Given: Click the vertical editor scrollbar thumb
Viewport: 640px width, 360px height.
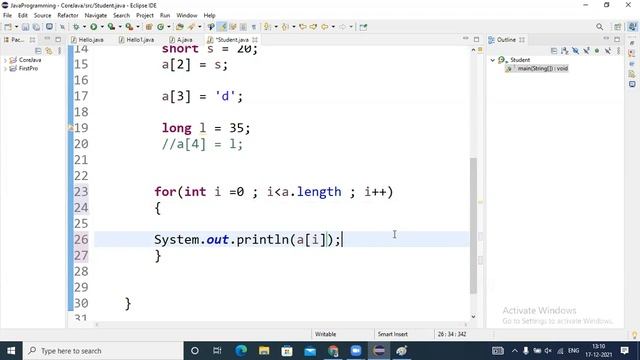Looking at the screenshot, I should [473, 225].
